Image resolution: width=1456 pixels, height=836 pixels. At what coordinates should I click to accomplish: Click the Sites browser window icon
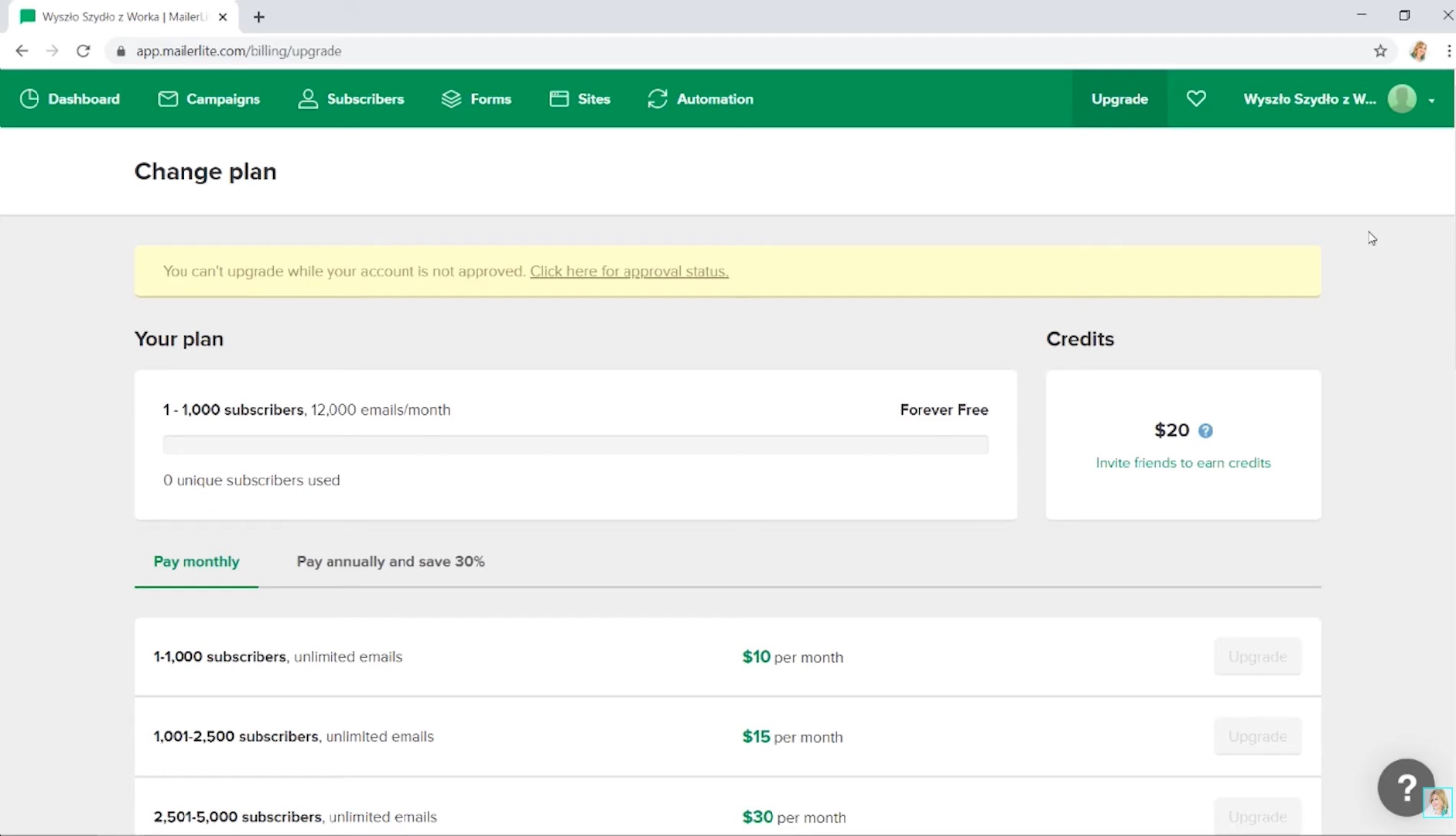coord(559,99)
